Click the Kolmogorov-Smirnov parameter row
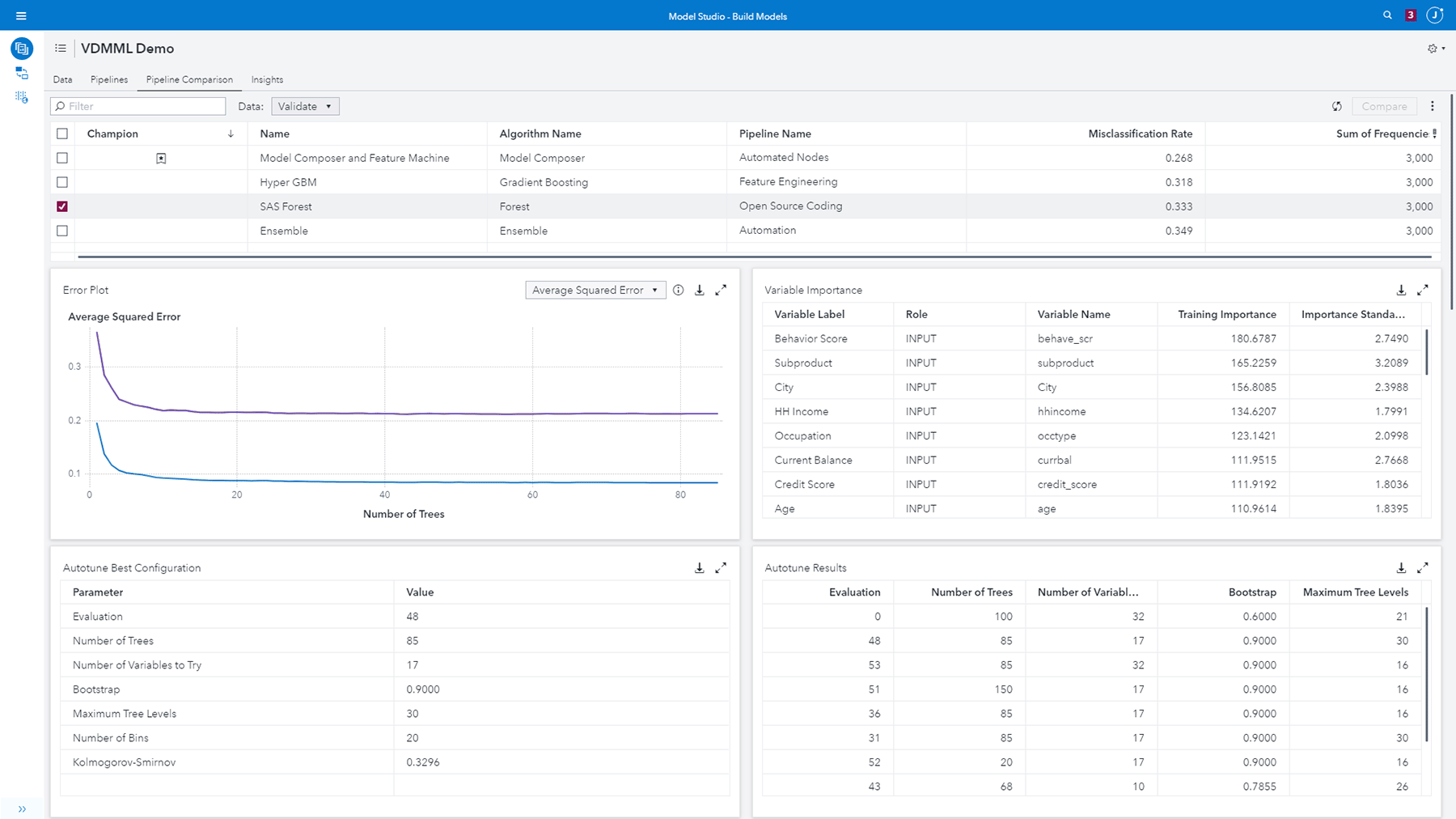This screenshot has height=819, width=1456. pyautogui.click(x=395, y=762)
